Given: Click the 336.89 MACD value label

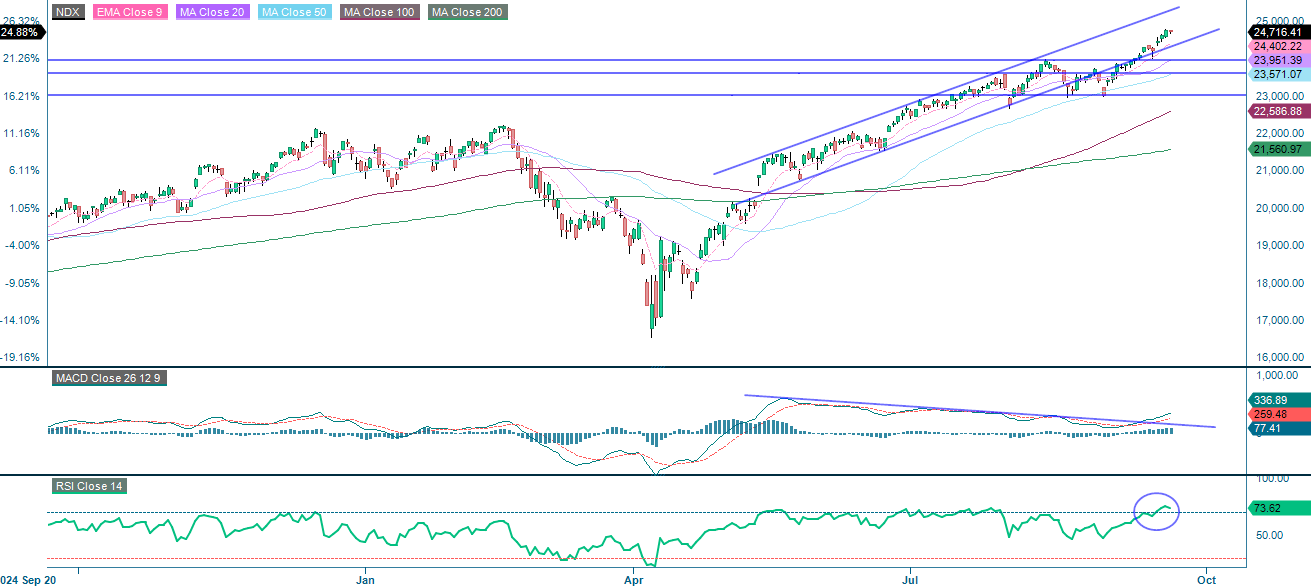Looking at the screenshot, I should coord(1270,399).
